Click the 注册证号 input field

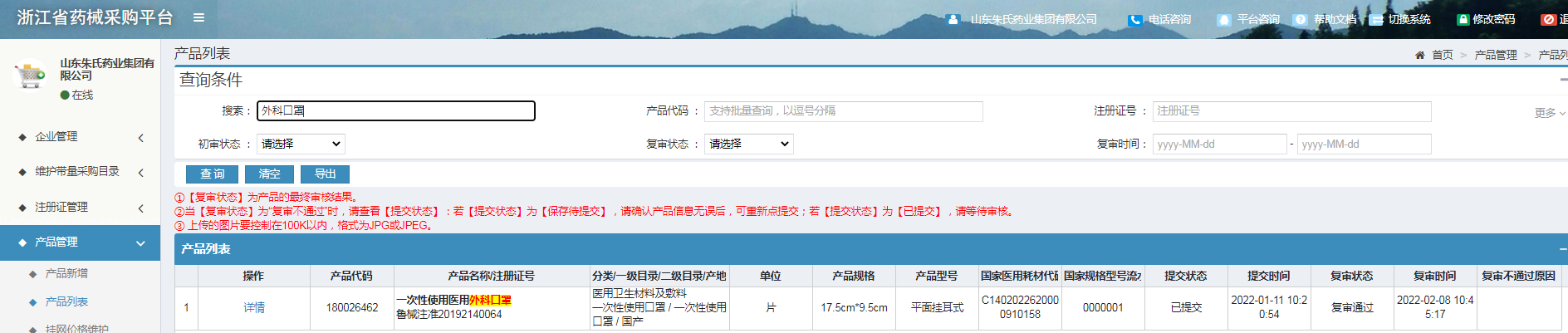point(1291,111)
